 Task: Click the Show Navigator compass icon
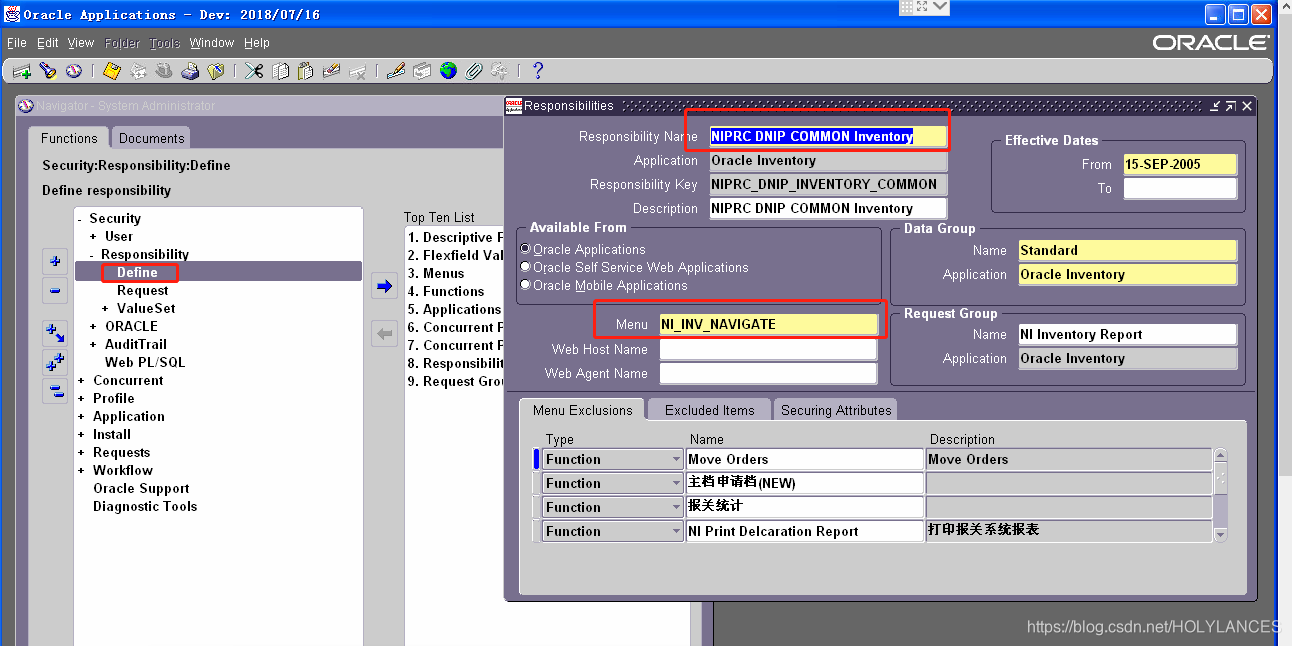coord(74,71)
